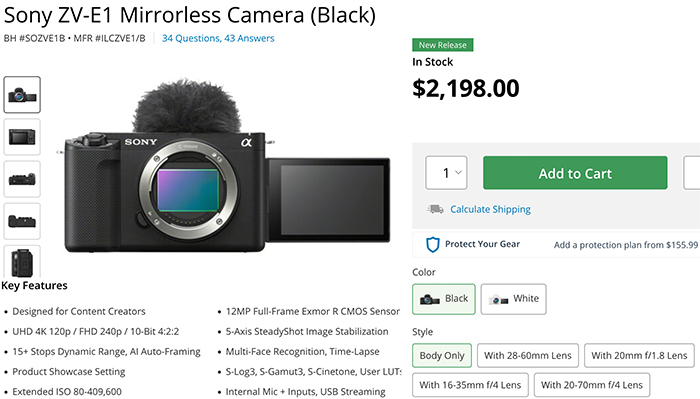
Task: Show the bottom view camera thumbnail
Action: (x=22, y=221)
